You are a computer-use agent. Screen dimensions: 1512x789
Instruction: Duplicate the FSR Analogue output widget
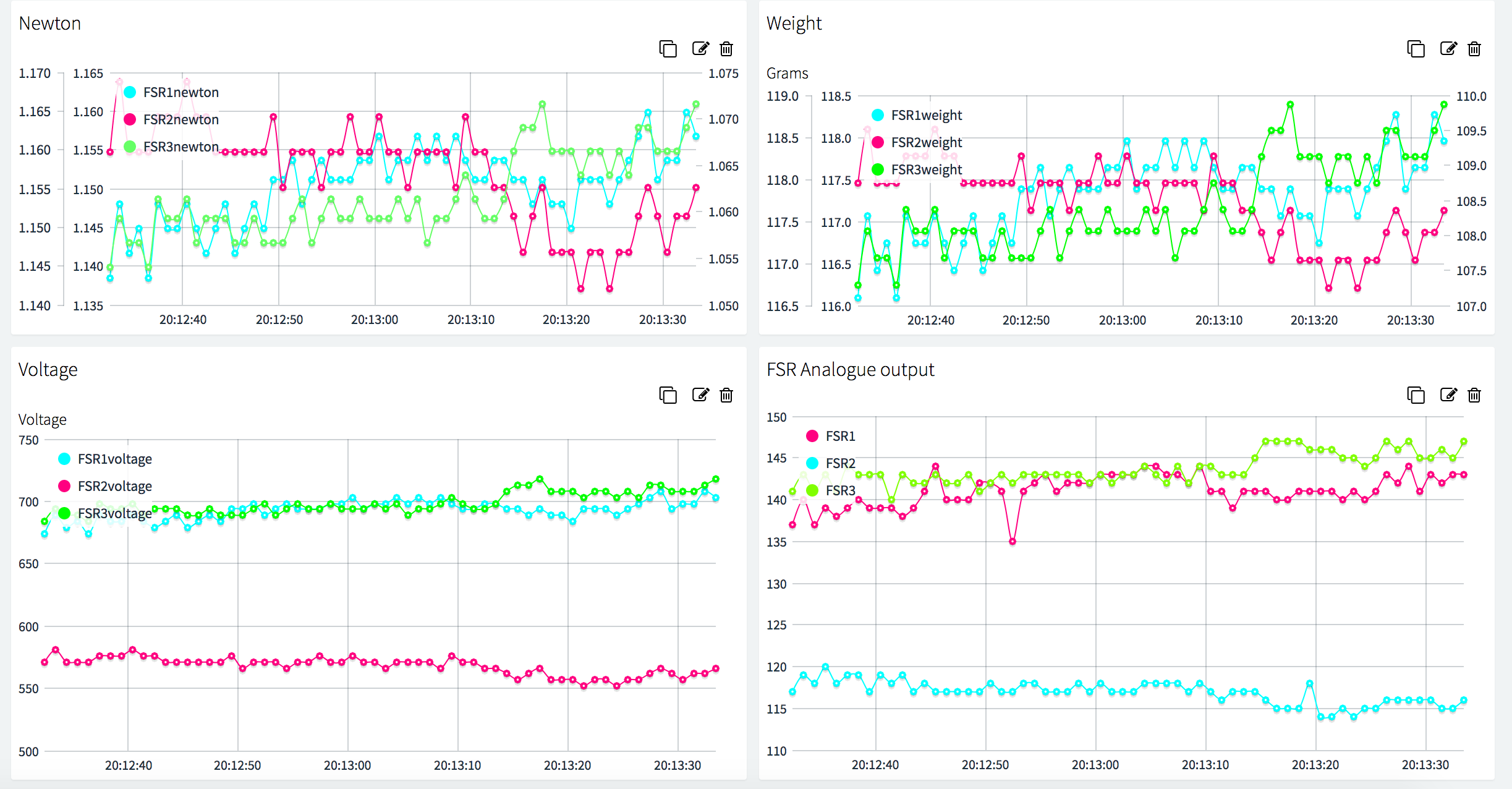coord(1416,395)
